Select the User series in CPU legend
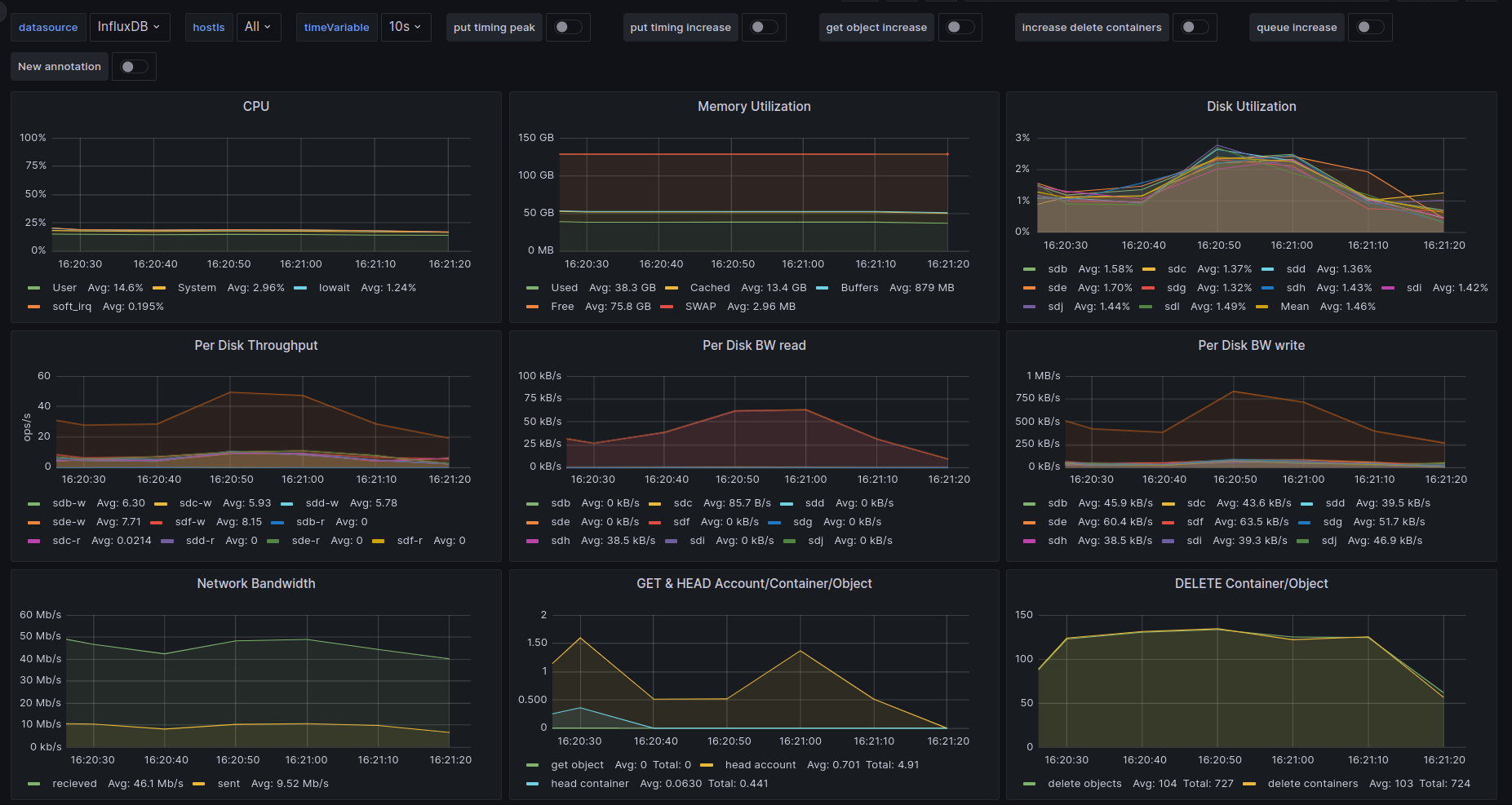The width and height of the screenshot is (1512, 805). click(64, 288)
